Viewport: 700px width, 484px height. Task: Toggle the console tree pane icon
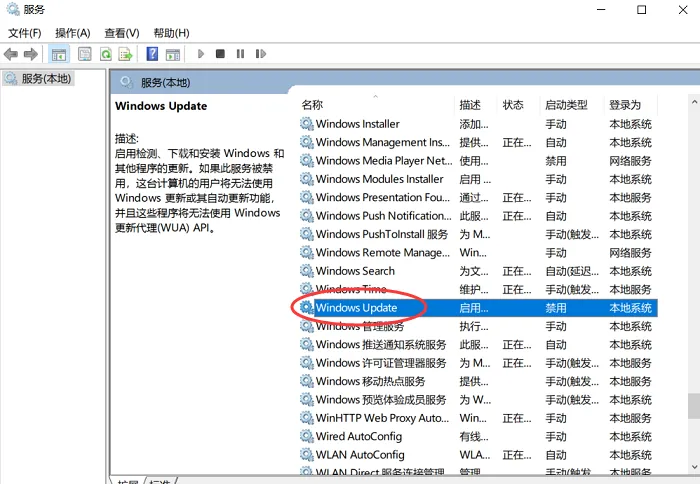(58, 54)
